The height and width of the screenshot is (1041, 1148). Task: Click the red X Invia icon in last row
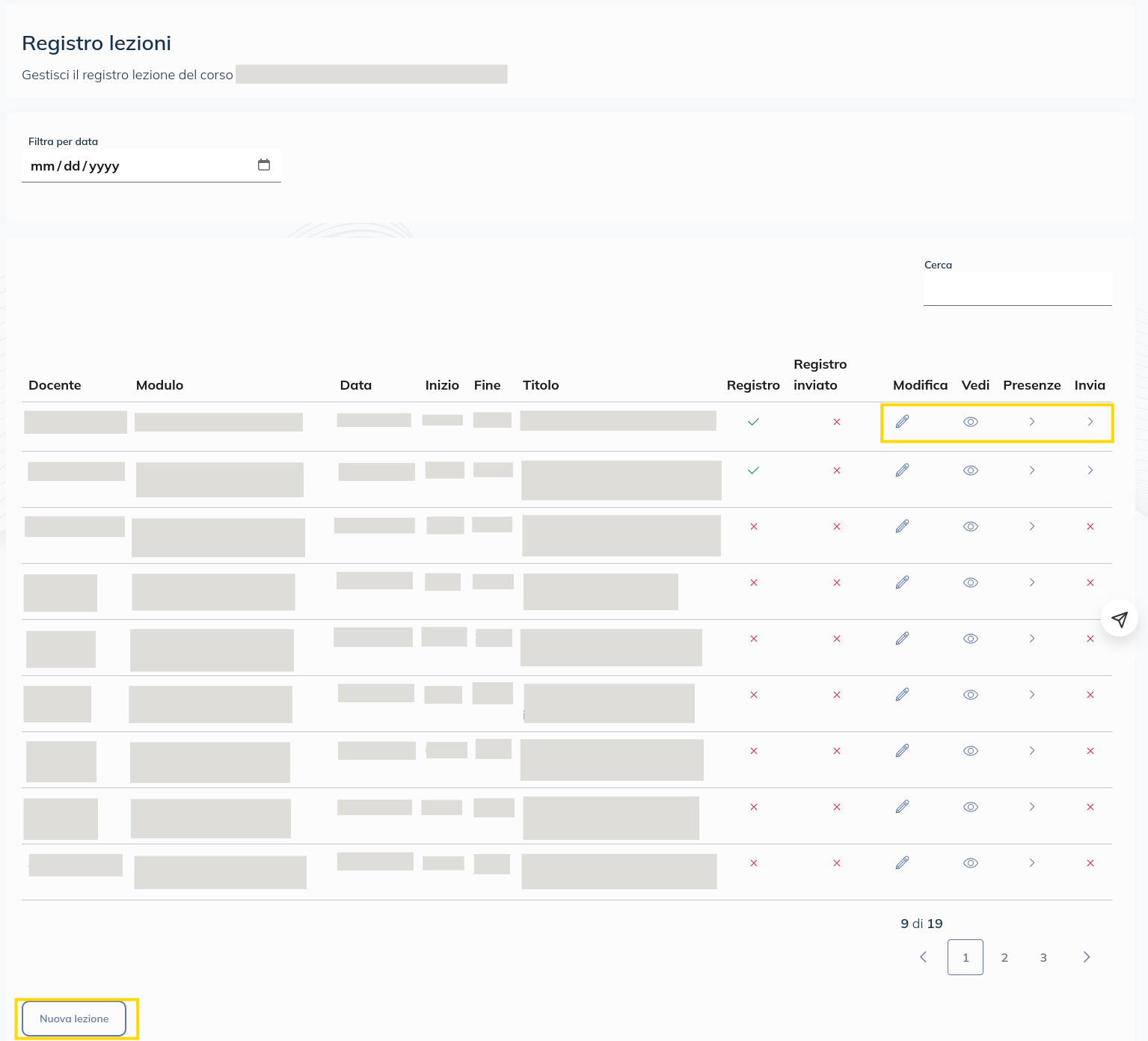click(1090, 863)
